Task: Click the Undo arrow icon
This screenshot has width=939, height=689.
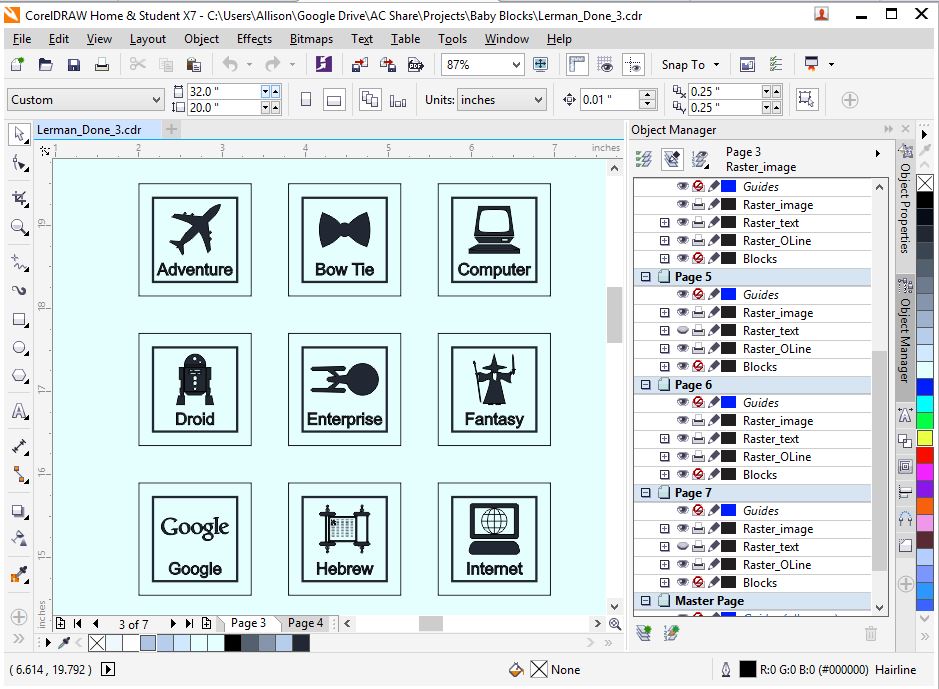Action: [x=231, y=64]
